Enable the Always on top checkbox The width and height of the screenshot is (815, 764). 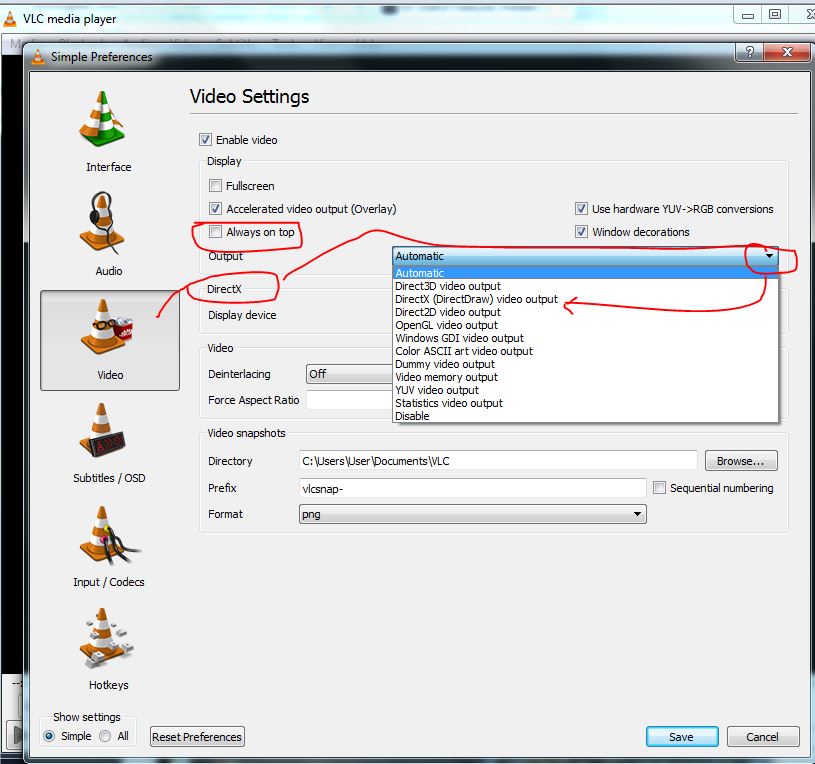click(215, 232)
